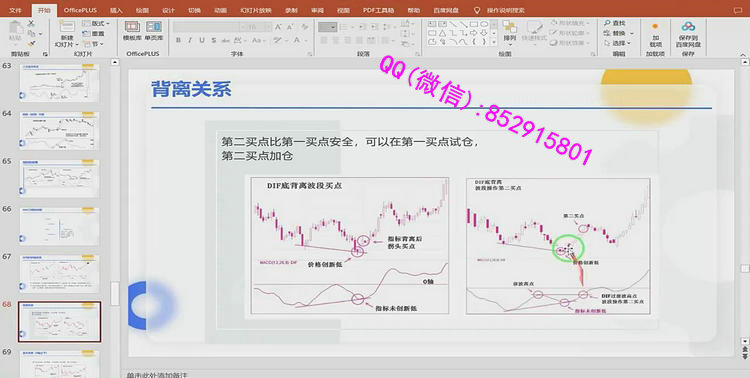Switch to the 插入 ribbon tab
The width and height of the screenshot is (750, 378).
(x=116, y=10)
